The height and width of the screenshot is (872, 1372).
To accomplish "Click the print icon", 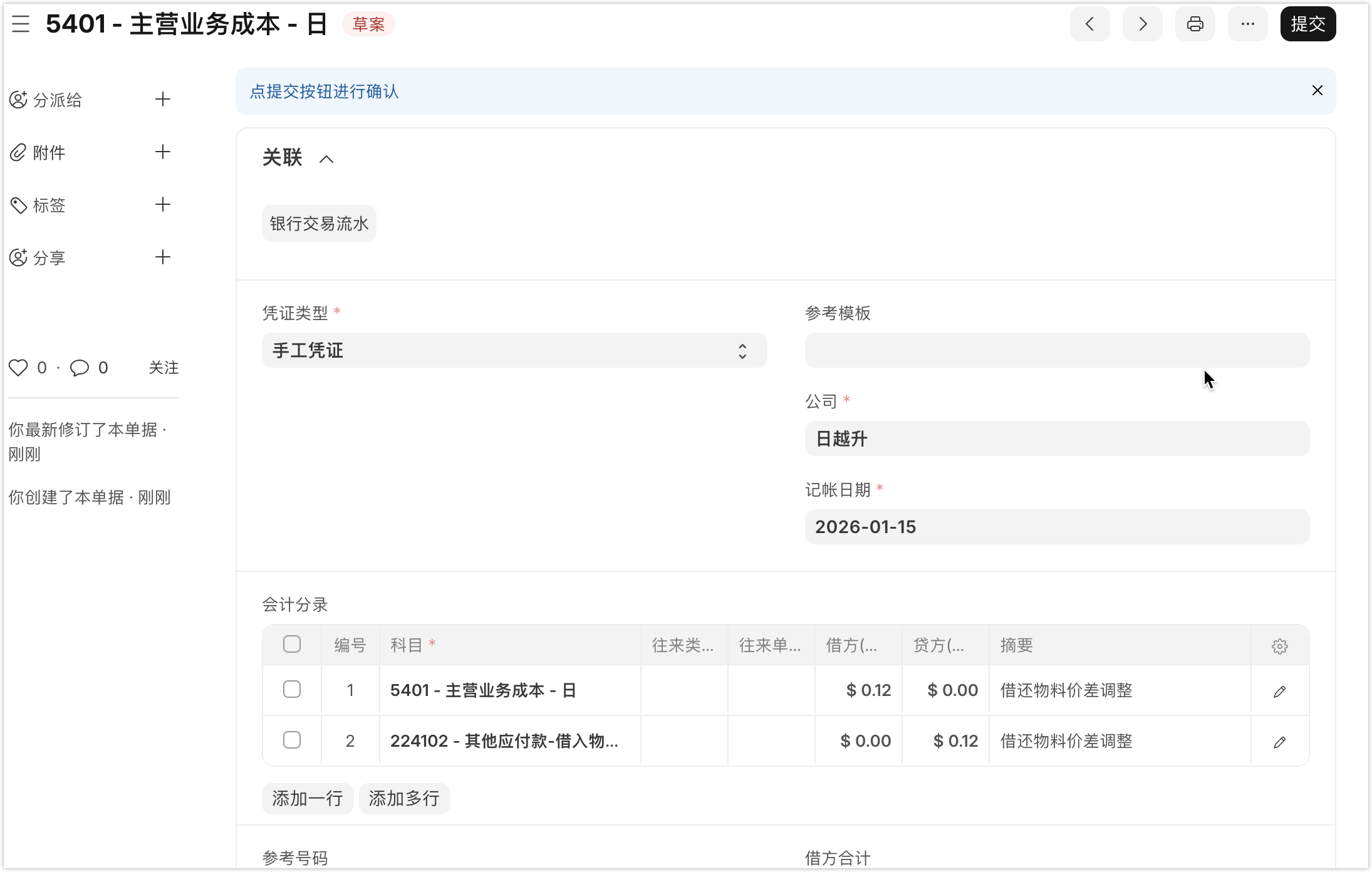I will [1195, 24].
